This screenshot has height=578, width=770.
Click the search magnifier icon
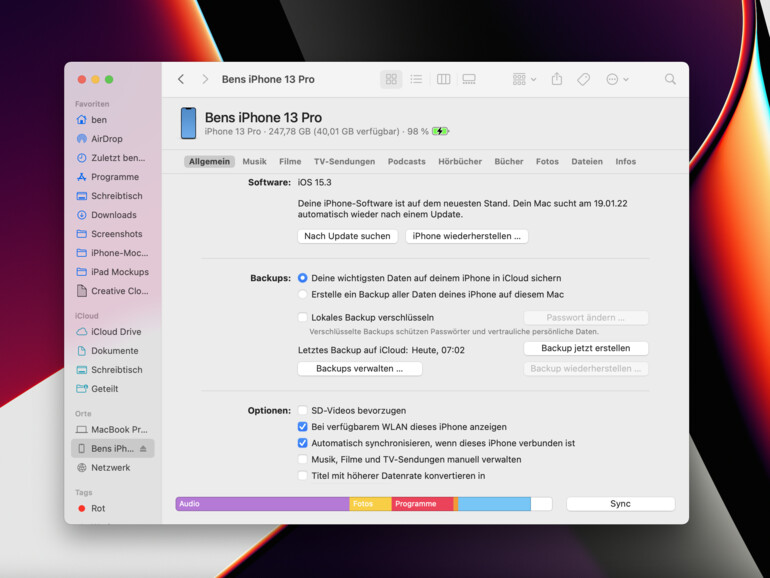tap(670, 79)
